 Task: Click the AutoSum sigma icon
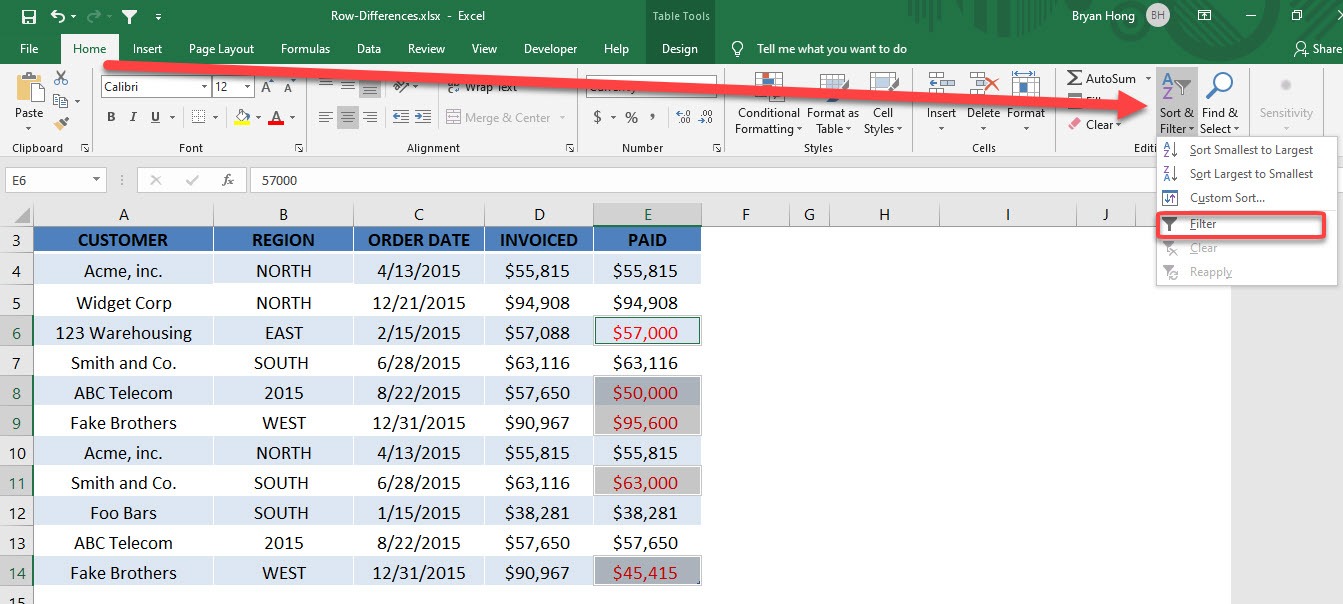pos(1074,78)
